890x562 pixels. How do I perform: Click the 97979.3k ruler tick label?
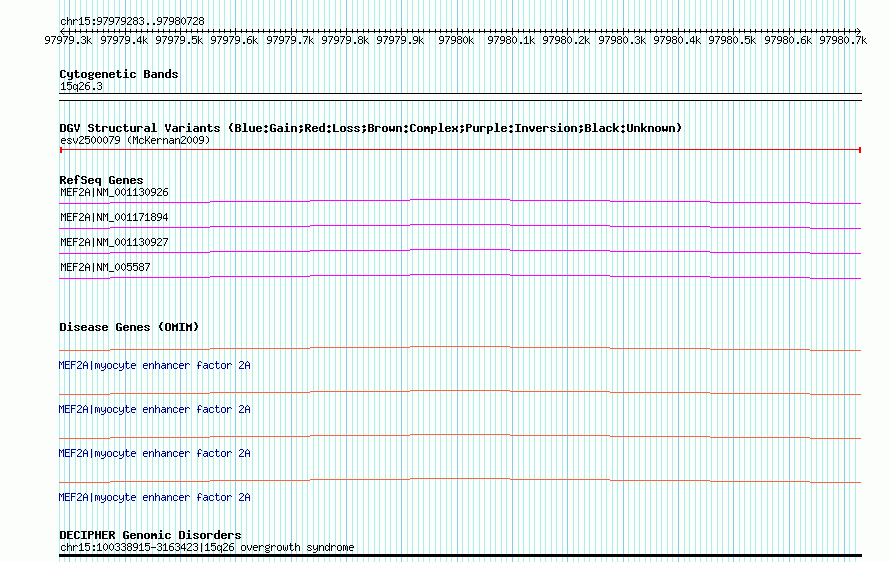click(68, 40)
